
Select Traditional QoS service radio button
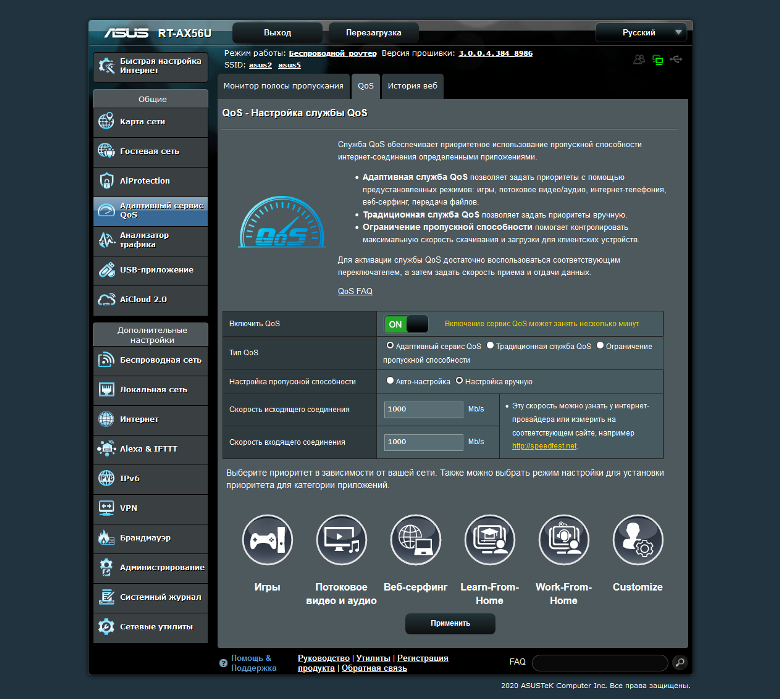coord(490,345)
